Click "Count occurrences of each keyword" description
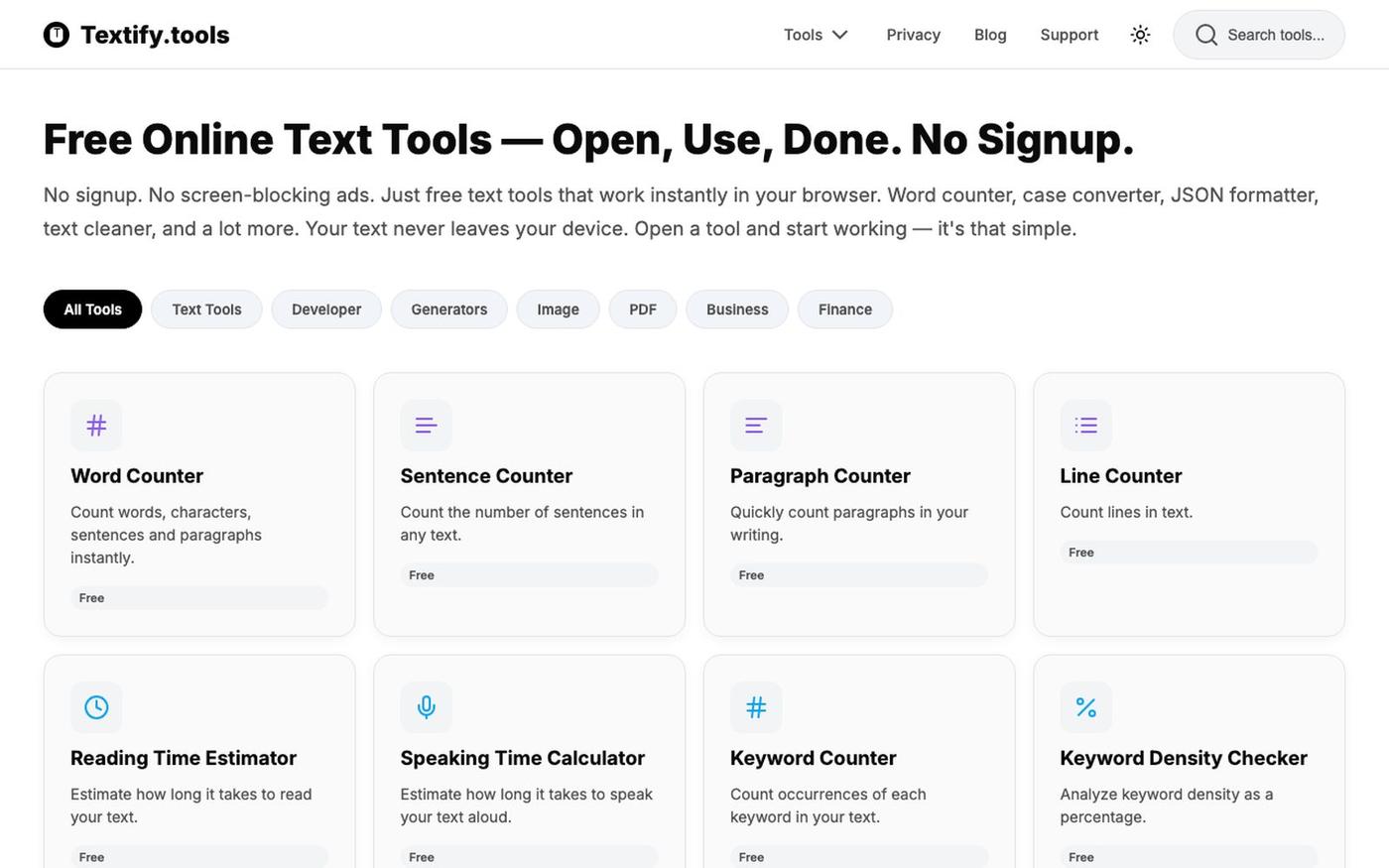This screenshot has height=868, width=1389. 828,806
